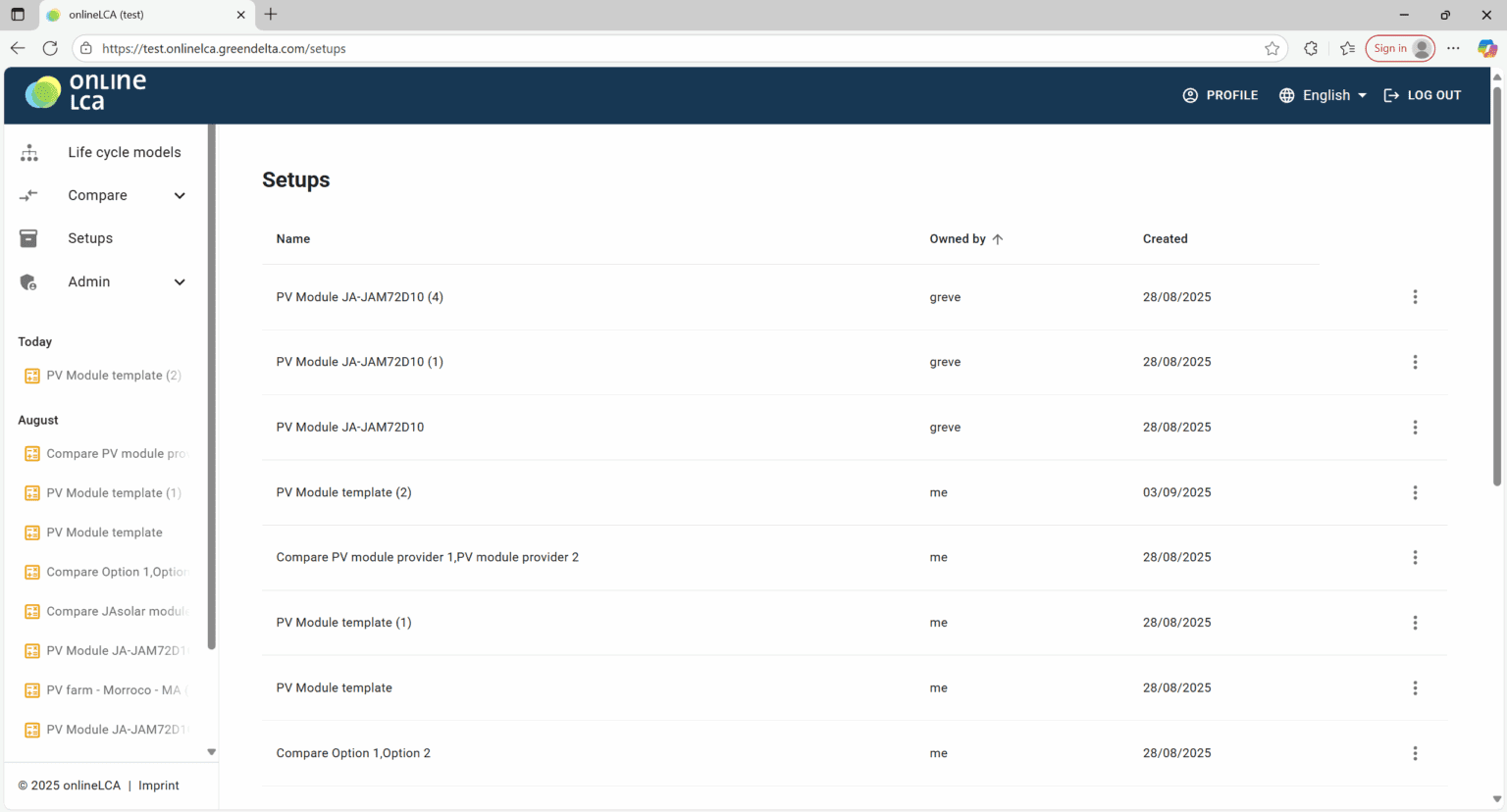Open the browser extensions icon
The height and width of the screenshot is (812, 1507).
pos(1310,48)
